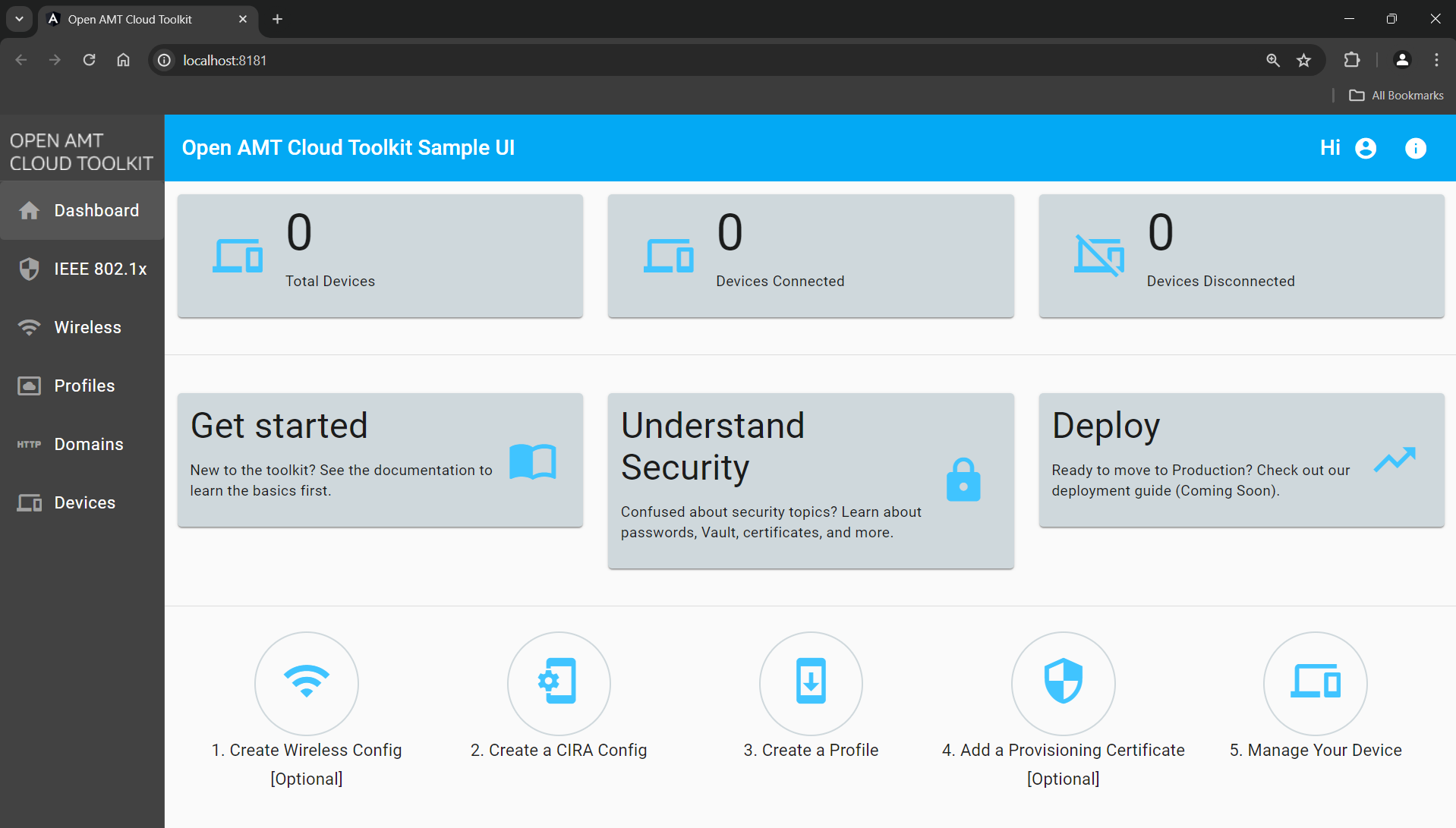The height and width of the screenshot is (828, 1456).
Task: Click the info icon in the header
Action: [1416, 148]
